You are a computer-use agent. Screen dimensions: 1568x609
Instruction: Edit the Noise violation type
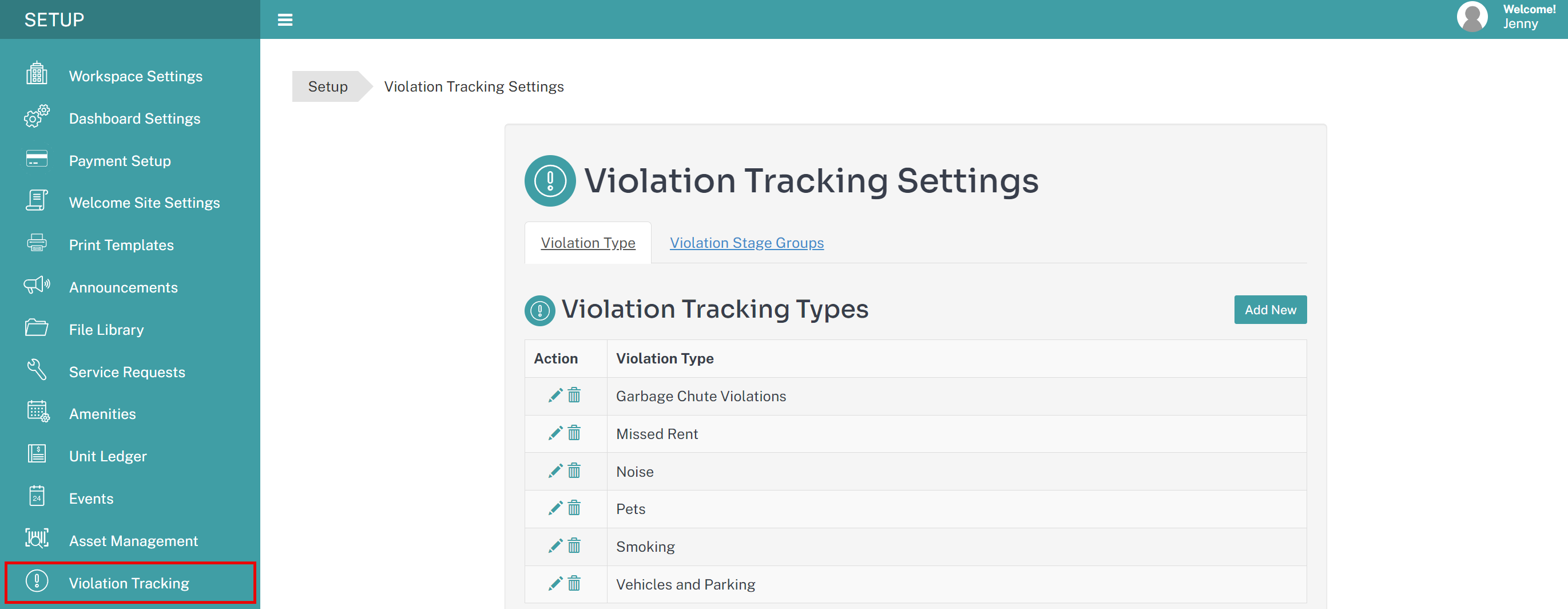[x=555, y=472]
